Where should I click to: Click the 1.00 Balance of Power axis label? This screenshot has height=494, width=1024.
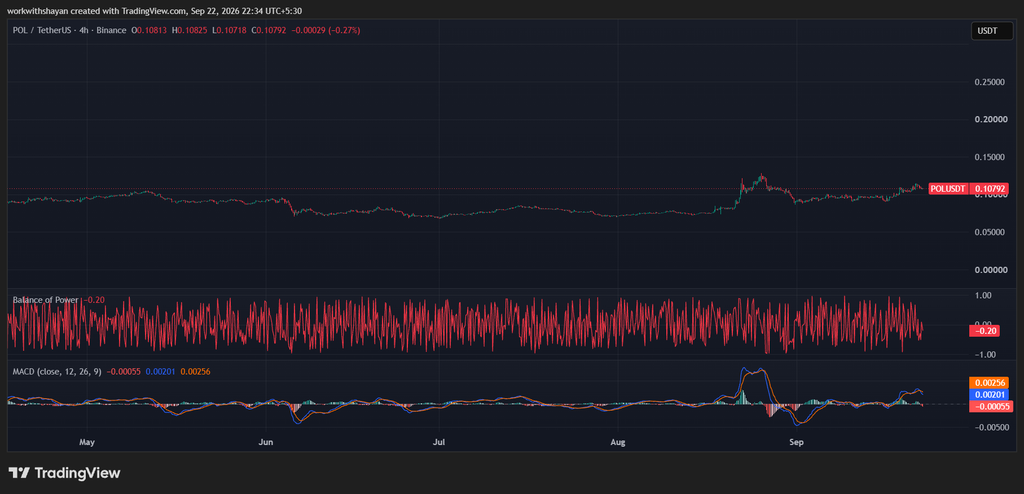(983, 295)
